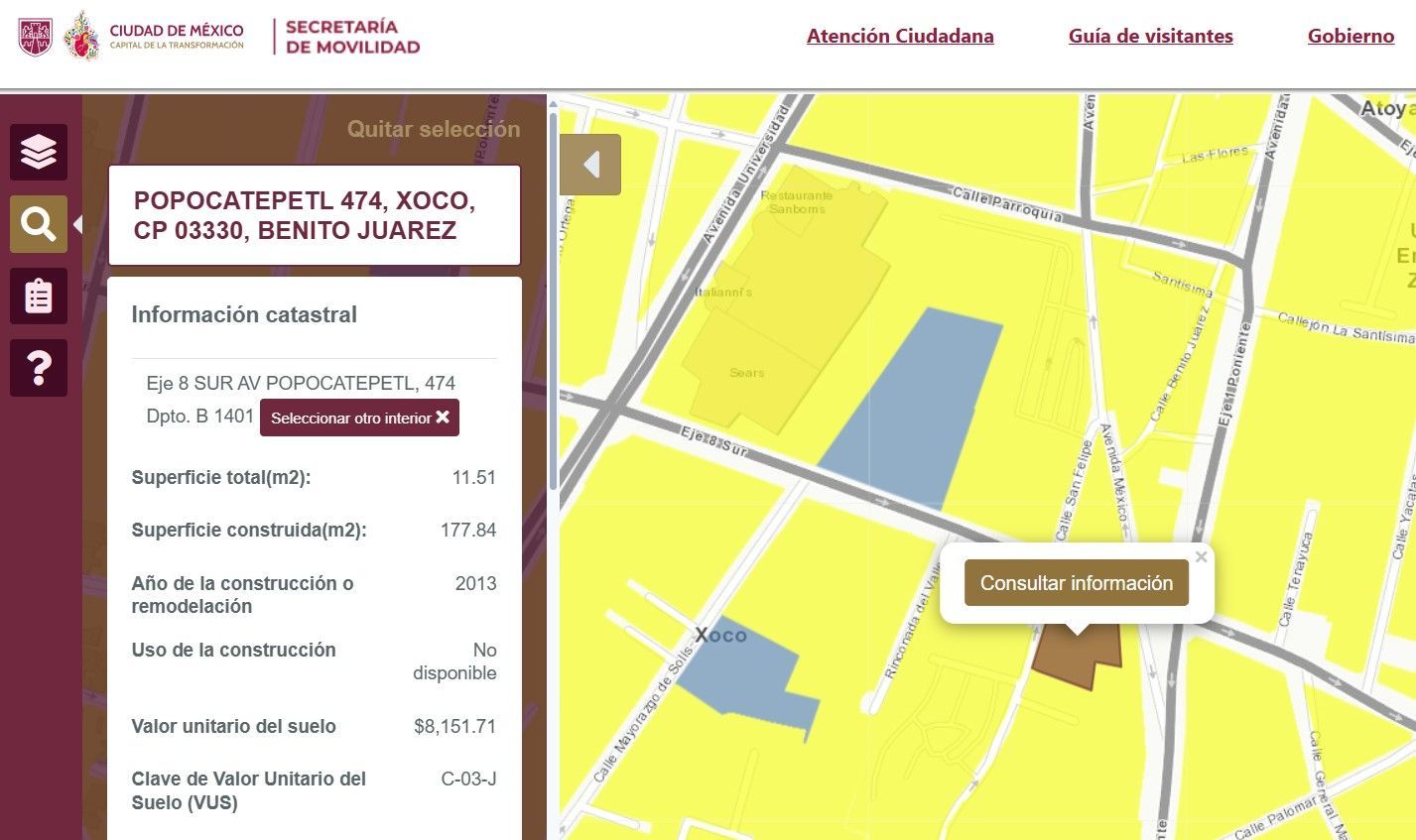Click the city coat of arms icon
Viewport: 1416px width, 840px height.
click(35, 37)
